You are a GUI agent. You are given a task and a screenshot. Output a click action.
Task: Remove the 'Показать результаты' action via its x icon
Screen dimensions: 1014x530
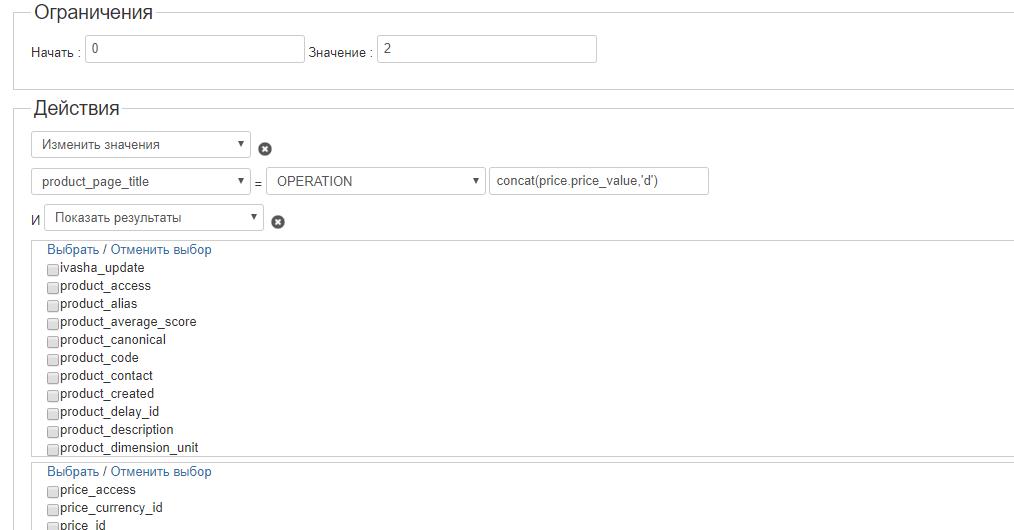click(x=278, y=222)
